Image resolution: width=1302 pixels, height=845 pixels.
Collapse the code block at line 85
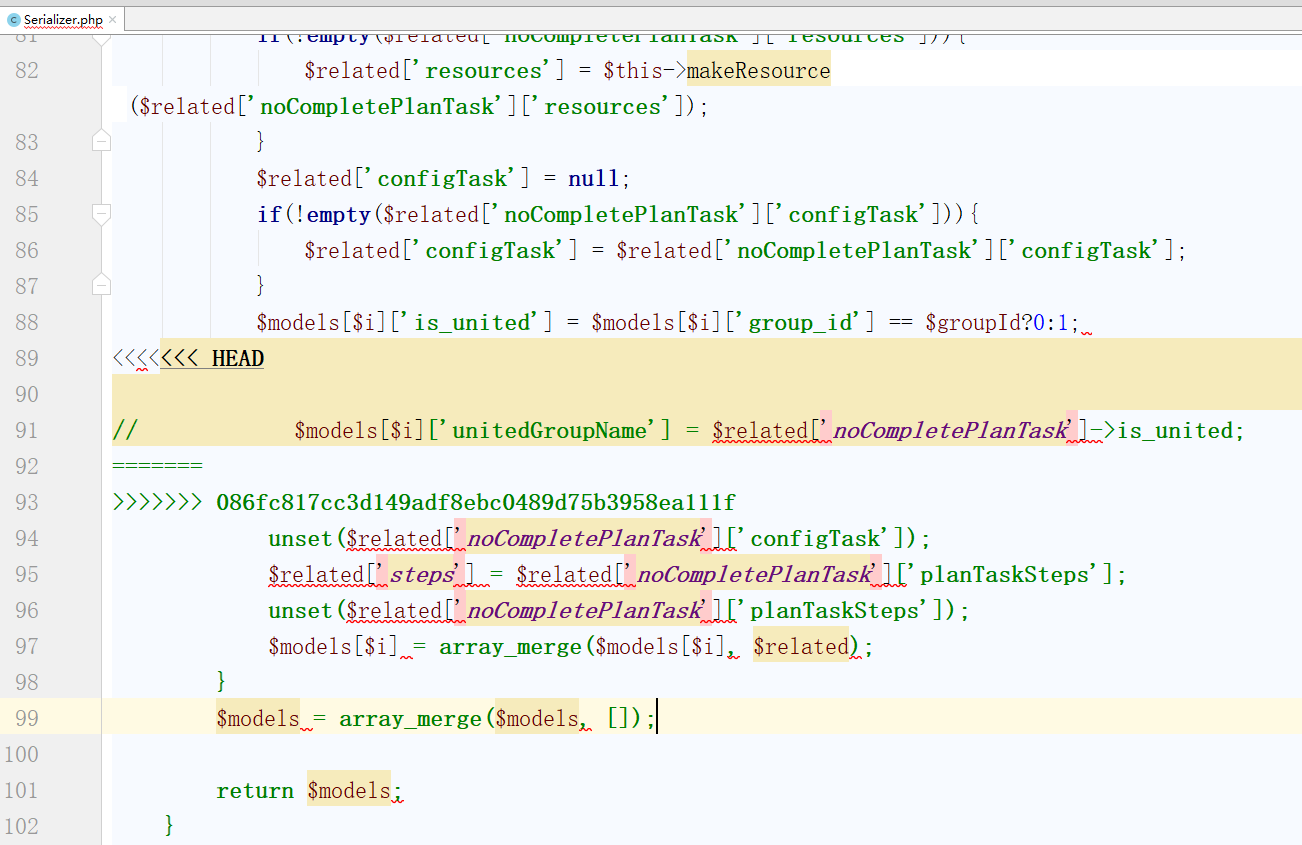coord(101,214)
